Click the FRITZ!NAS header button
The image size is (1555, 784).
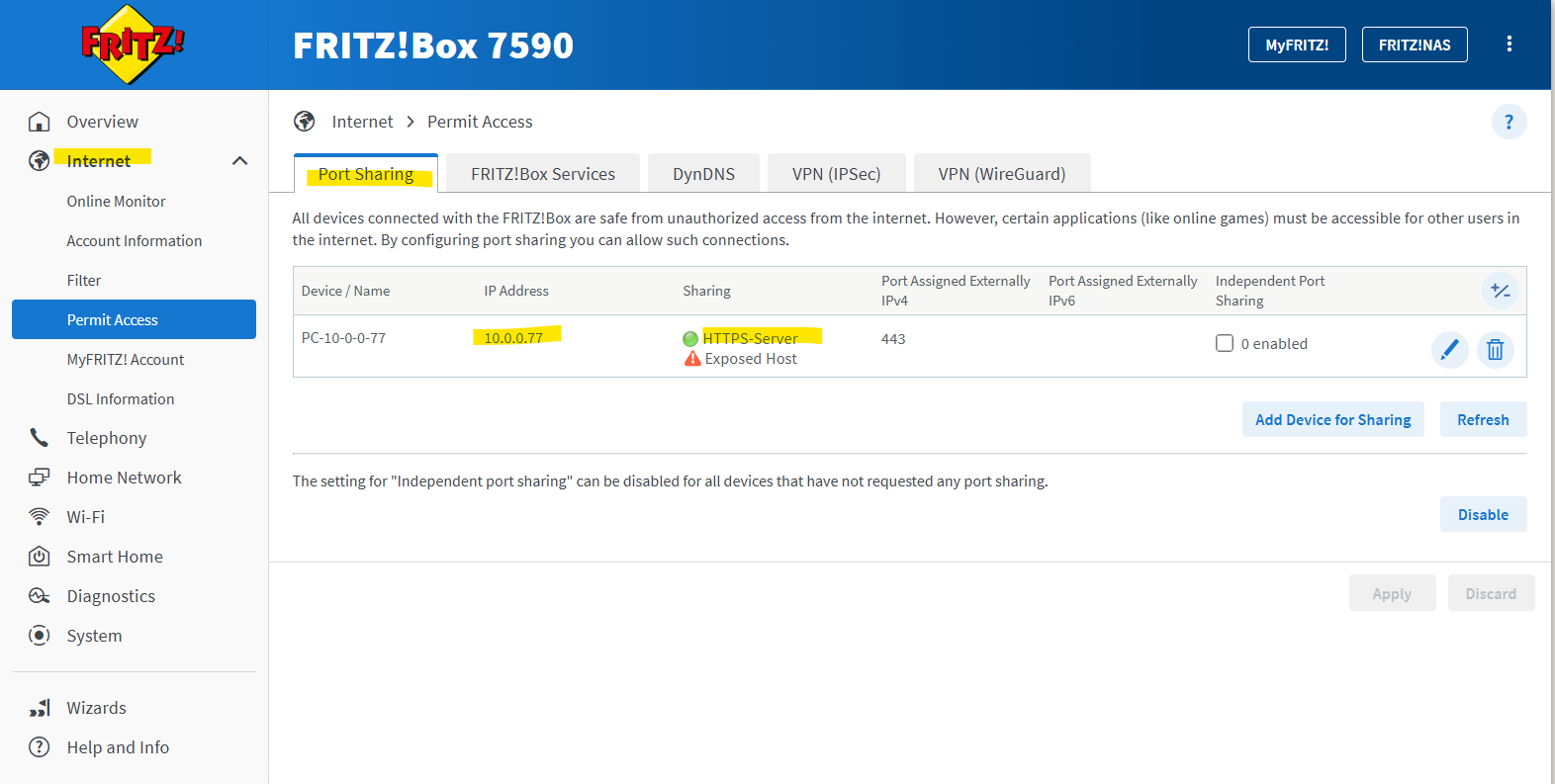point(1415,44)
